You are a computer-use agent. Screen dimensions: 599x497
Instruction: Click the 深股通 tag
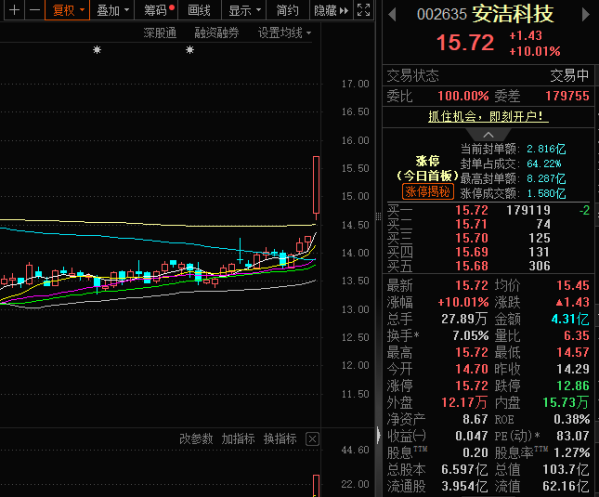160,33
